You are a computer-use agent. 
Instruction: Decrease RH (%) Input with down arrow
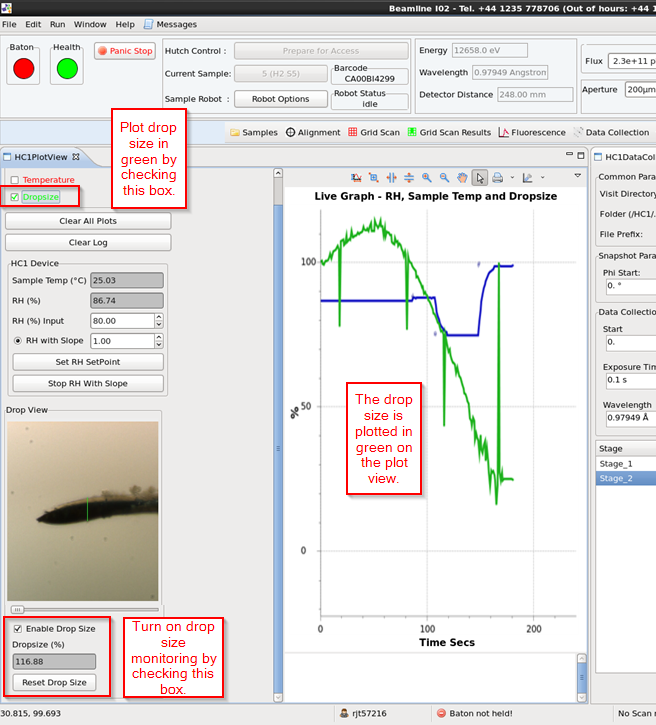click(159, 325)
